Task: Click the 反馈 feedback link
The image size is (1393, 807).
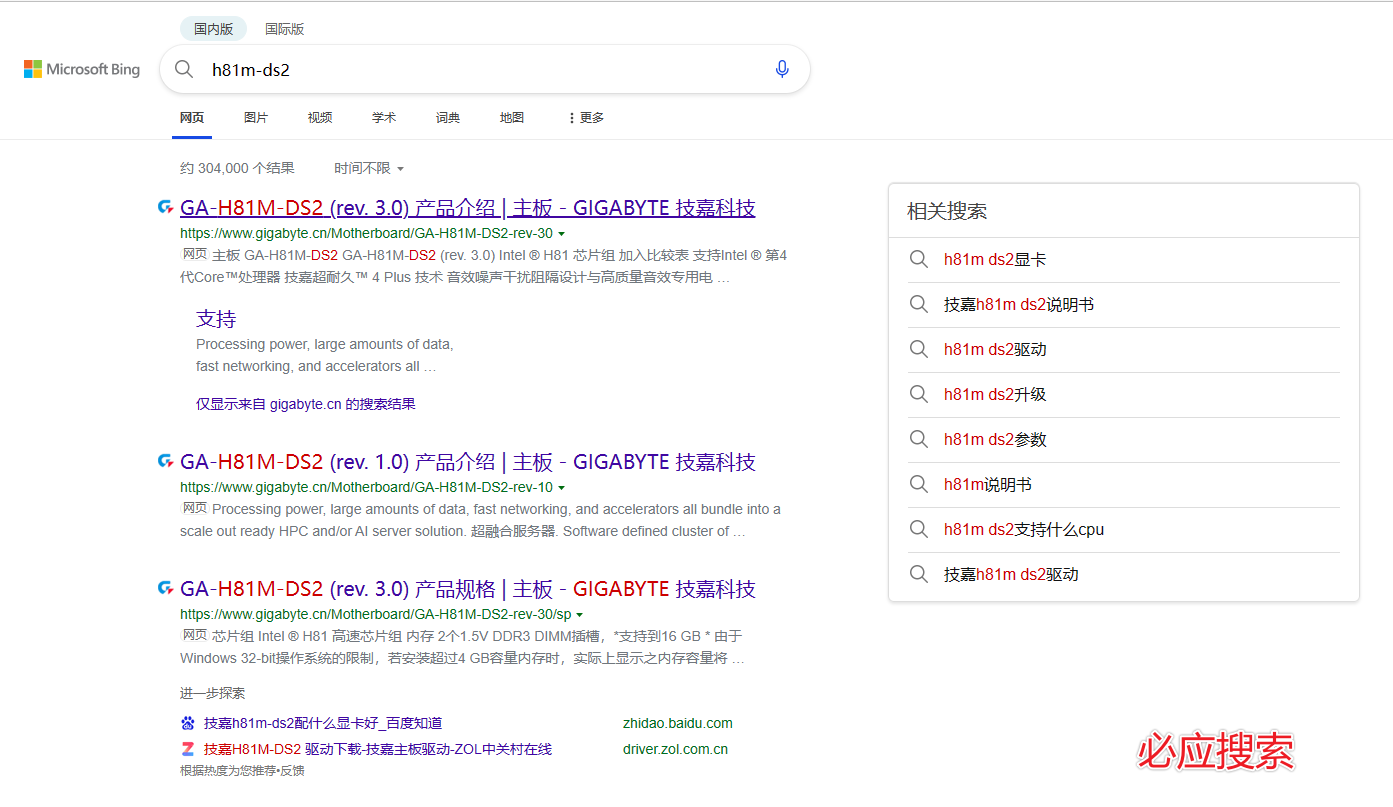Action: [292, 771]
